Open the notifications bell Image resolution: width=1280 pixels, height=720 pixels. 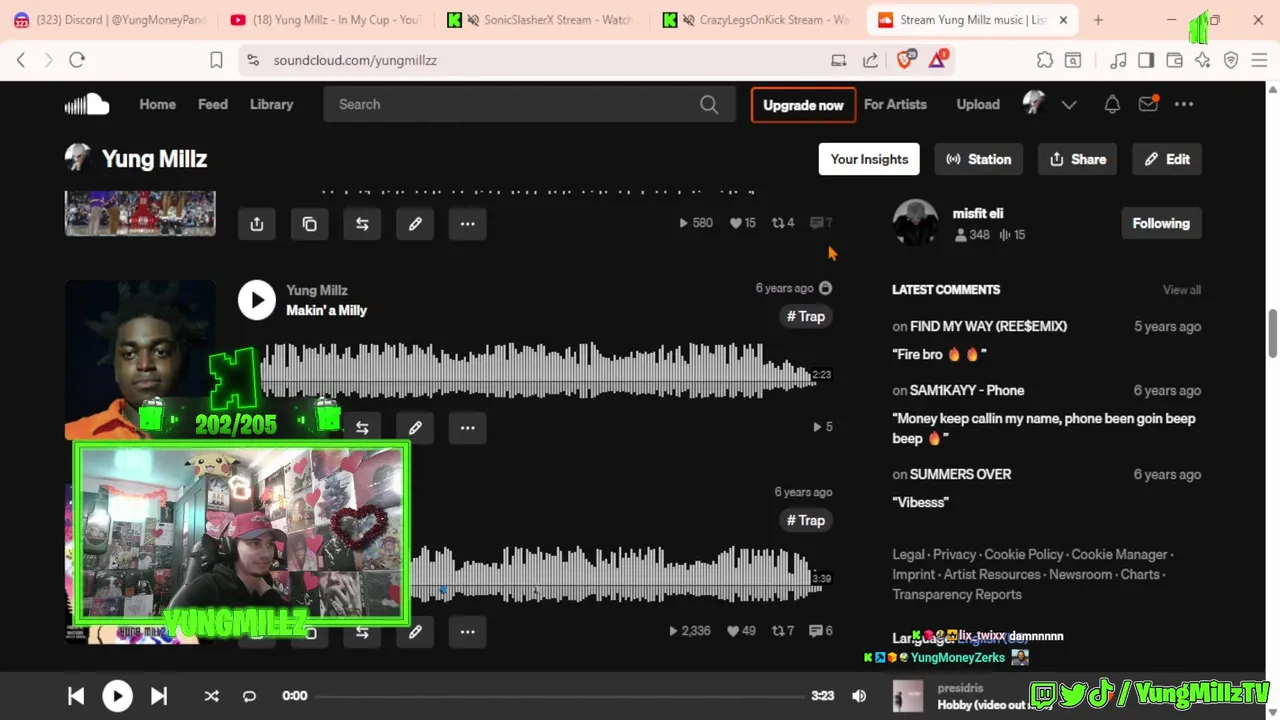(1112, 104)
